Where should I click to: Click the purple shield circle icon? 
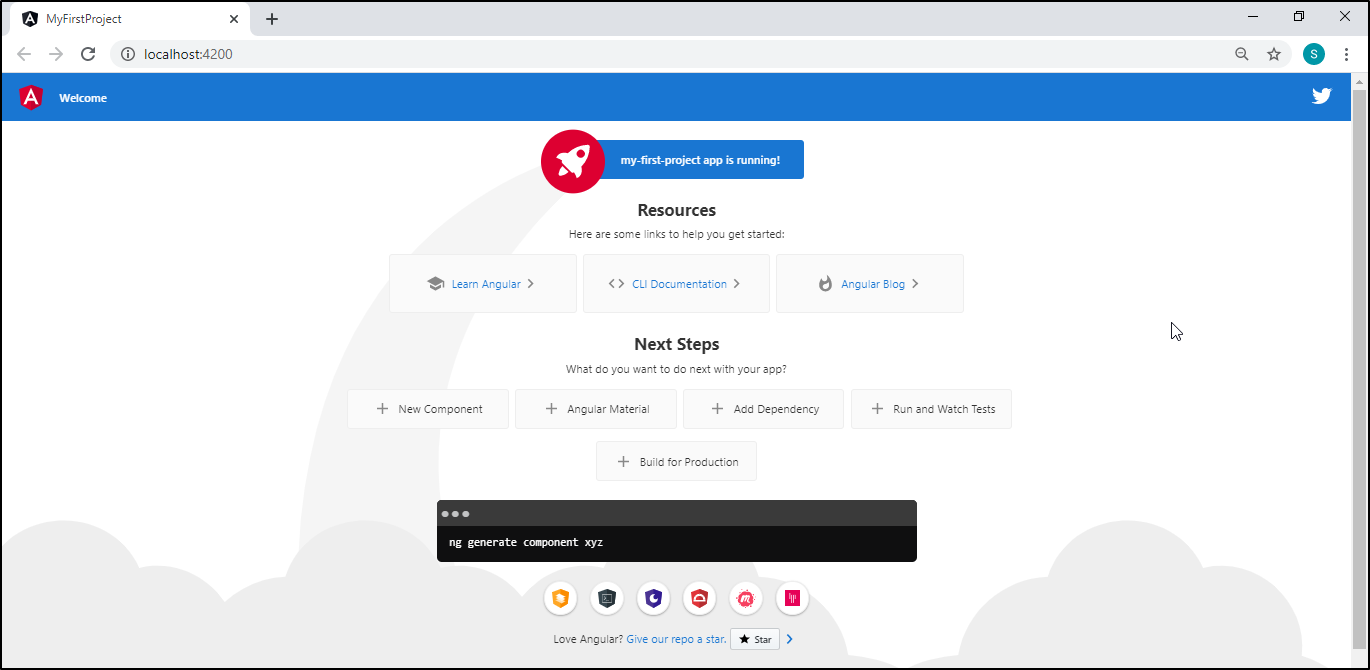pos(653,599)
